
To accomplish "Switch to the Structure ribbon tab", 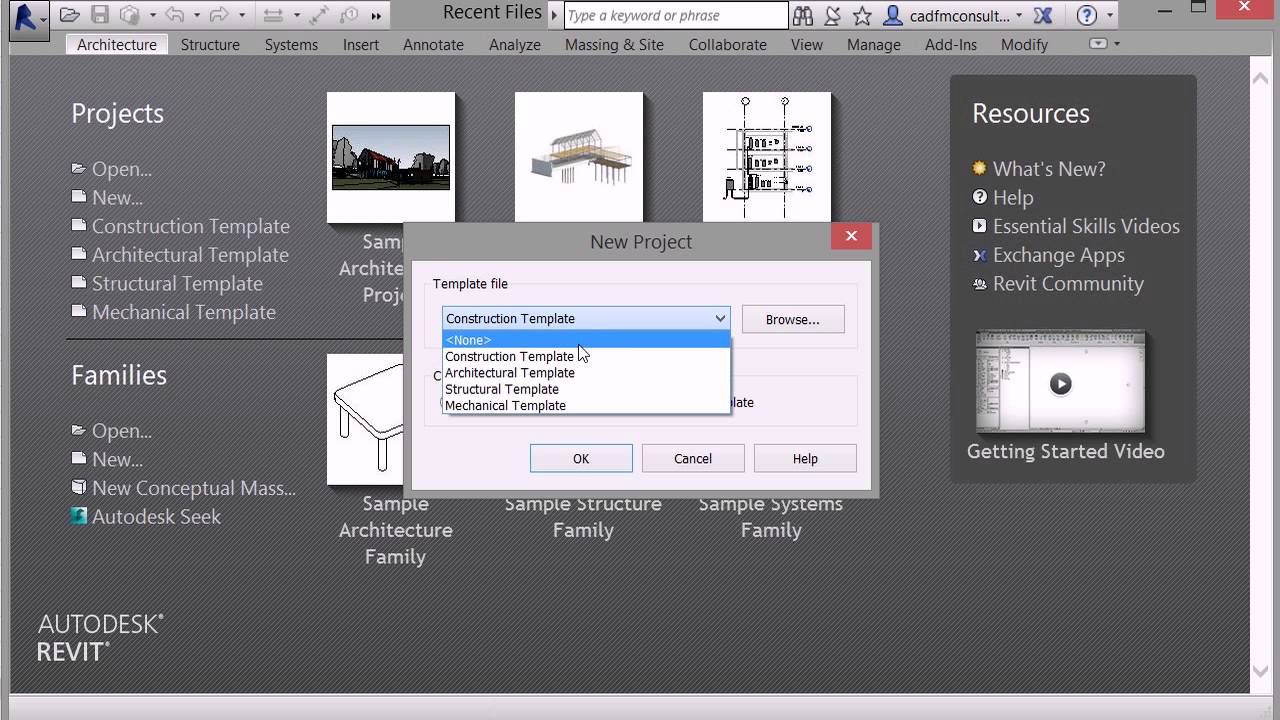I will click(210, 44).
